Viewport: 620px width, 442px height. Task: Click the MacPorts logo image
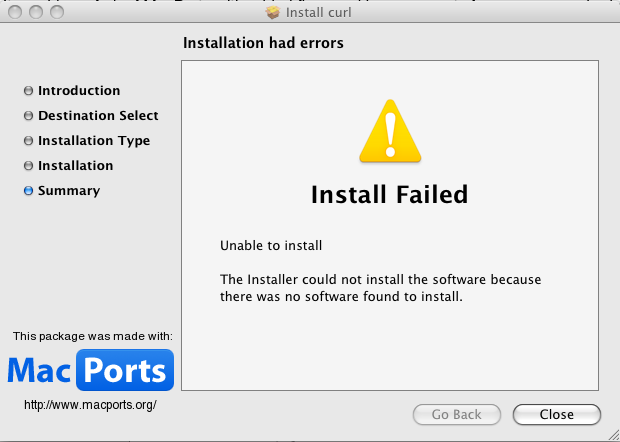(x=91, y=370)
